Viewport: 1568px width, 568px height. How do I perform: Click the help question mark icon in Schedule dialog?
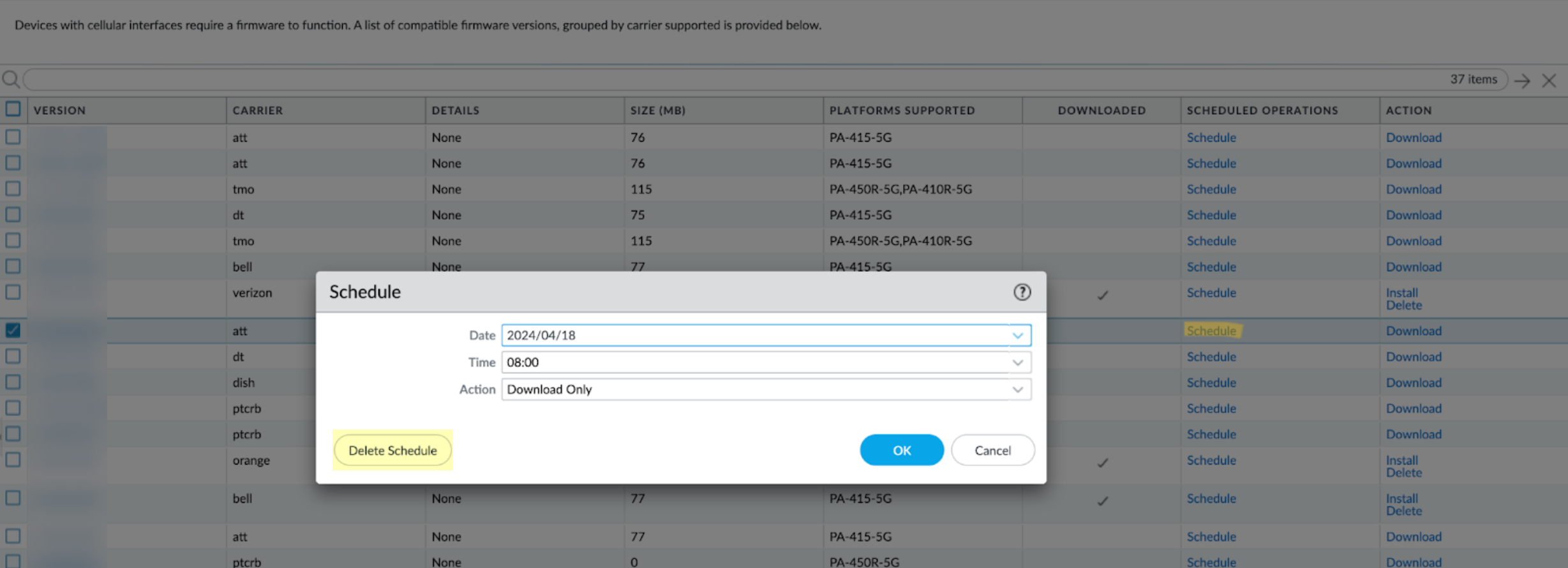point(1022,292)
